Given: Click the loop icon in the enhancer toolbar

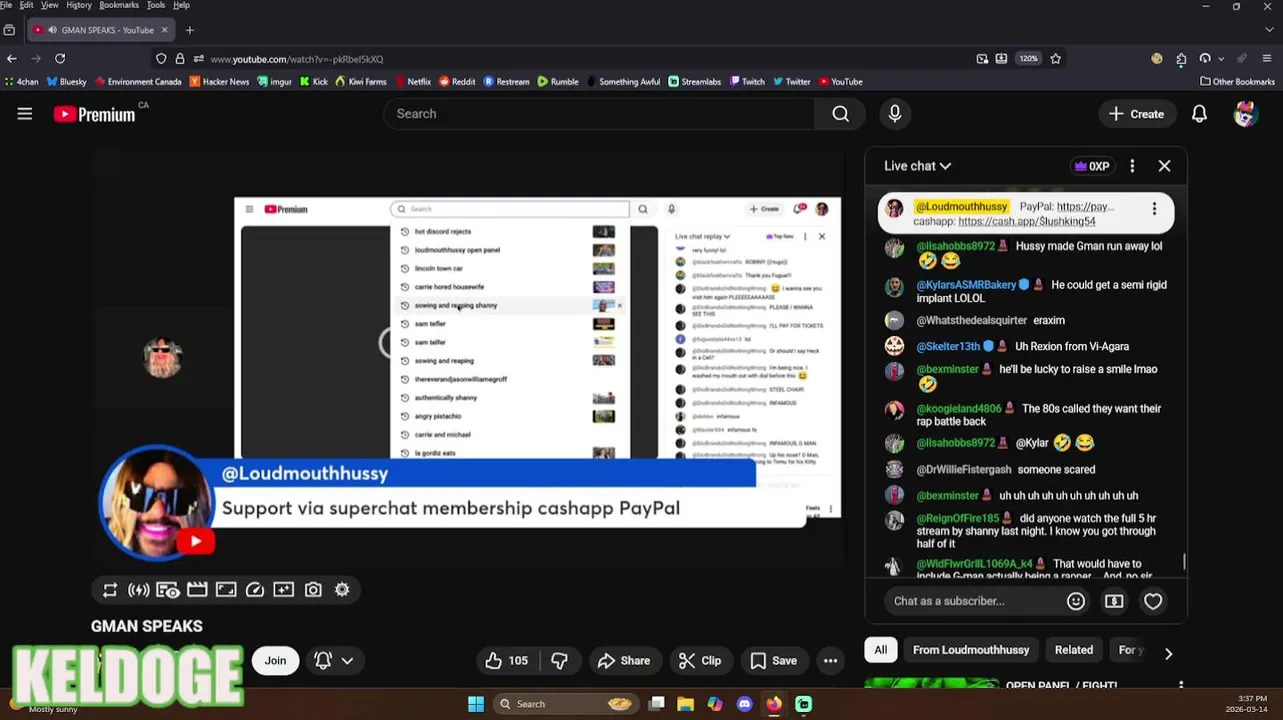Looking at the screenshot, I should (110, 590).
